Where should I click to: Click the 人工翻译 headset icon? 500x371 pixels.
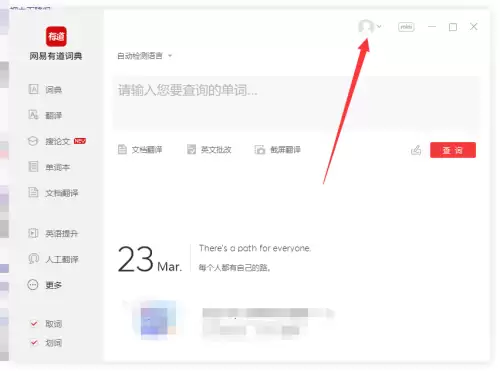pos(33,259)
